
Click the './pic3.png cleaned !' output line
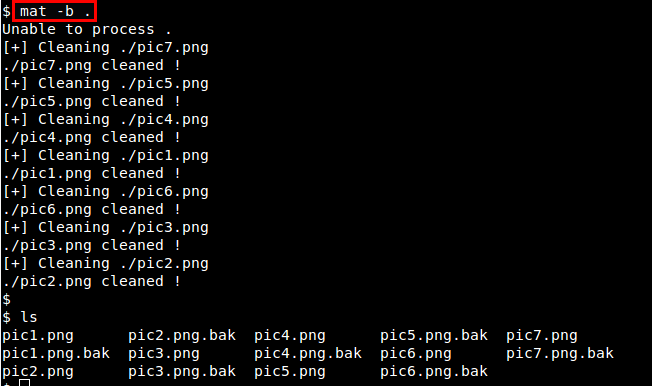(x=91, y=245)
